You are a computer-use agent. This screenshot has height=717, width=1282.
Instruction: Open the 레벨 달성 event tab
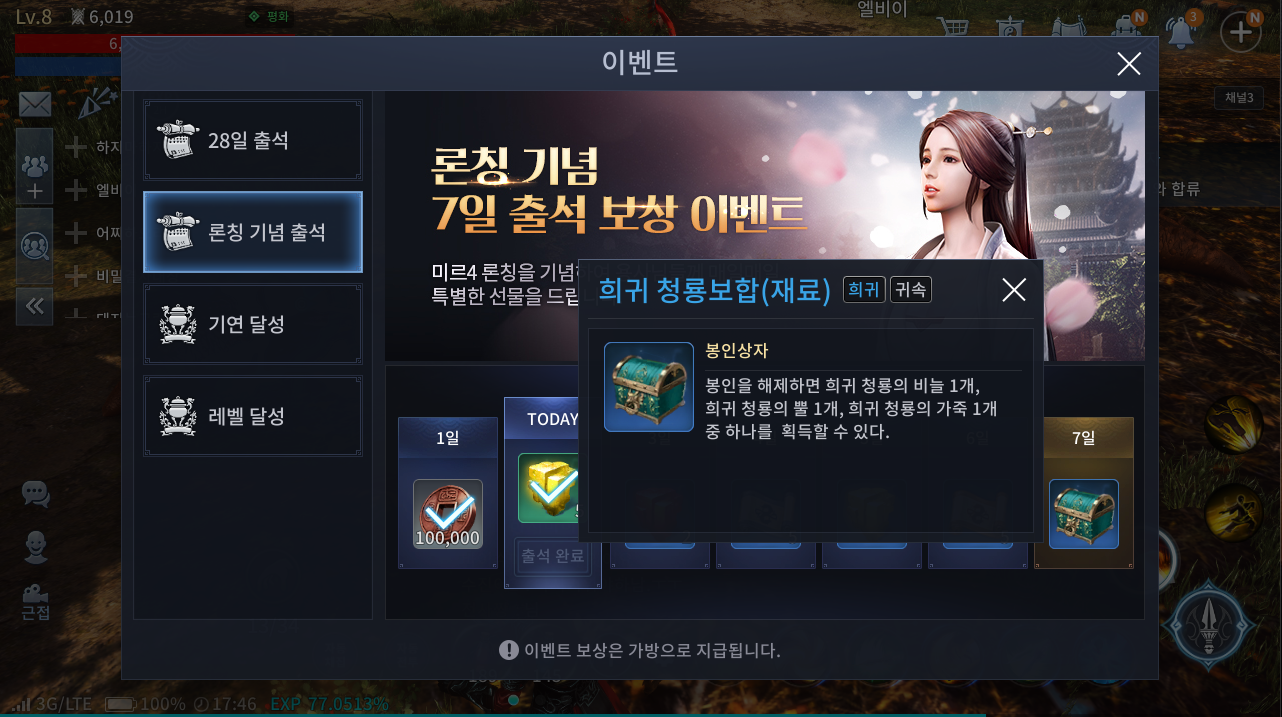pos(253,416)
